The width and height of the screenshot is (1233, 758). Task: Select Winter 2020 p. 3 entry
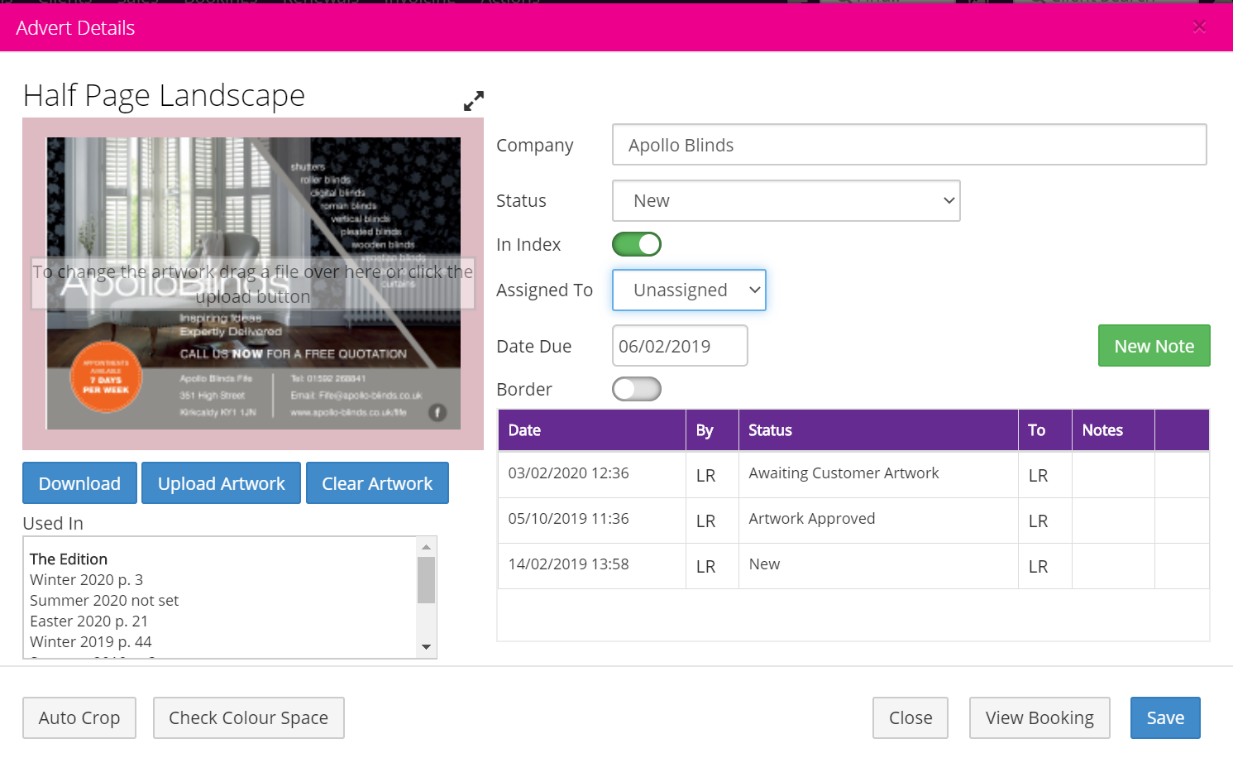tap(86, 580)
